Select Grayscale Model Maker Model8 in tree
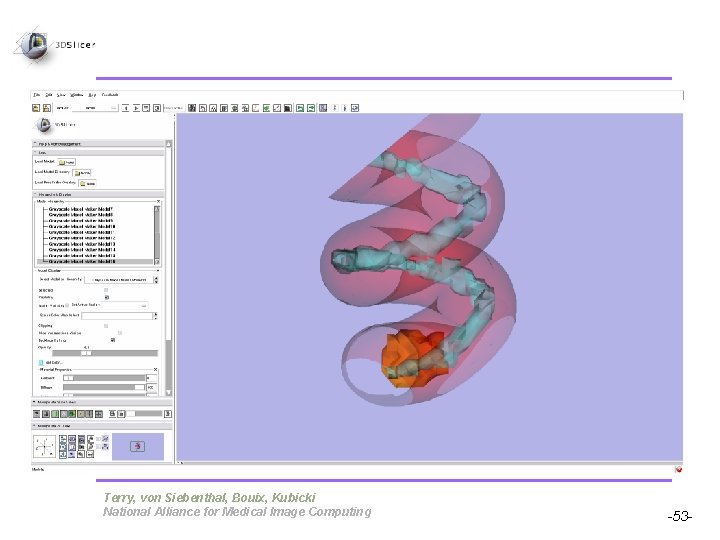This screenshot has width=720, height=540. click(81, 214)
